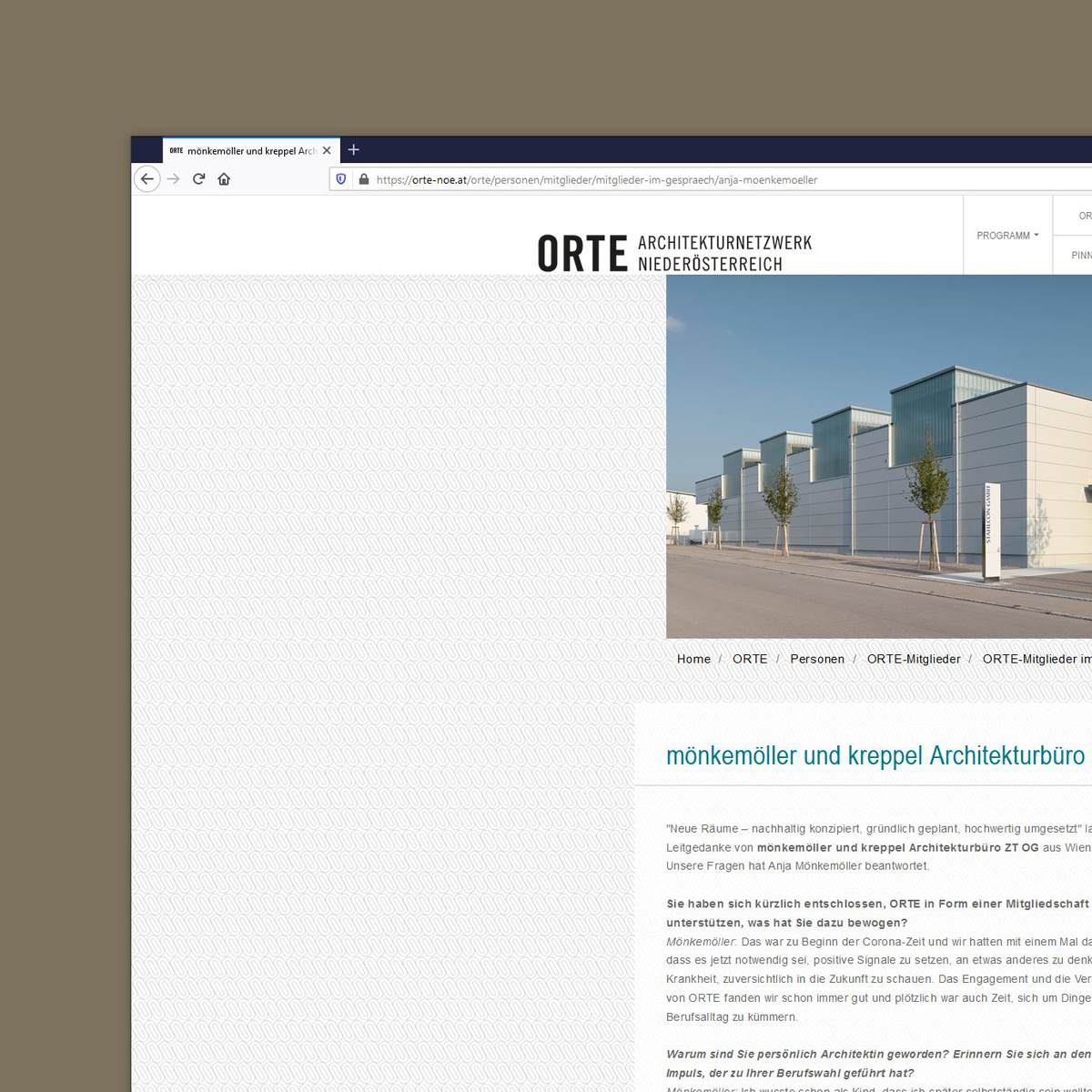Click the URL address bar
1092x1092 pixels.
[x=710, y=180]
